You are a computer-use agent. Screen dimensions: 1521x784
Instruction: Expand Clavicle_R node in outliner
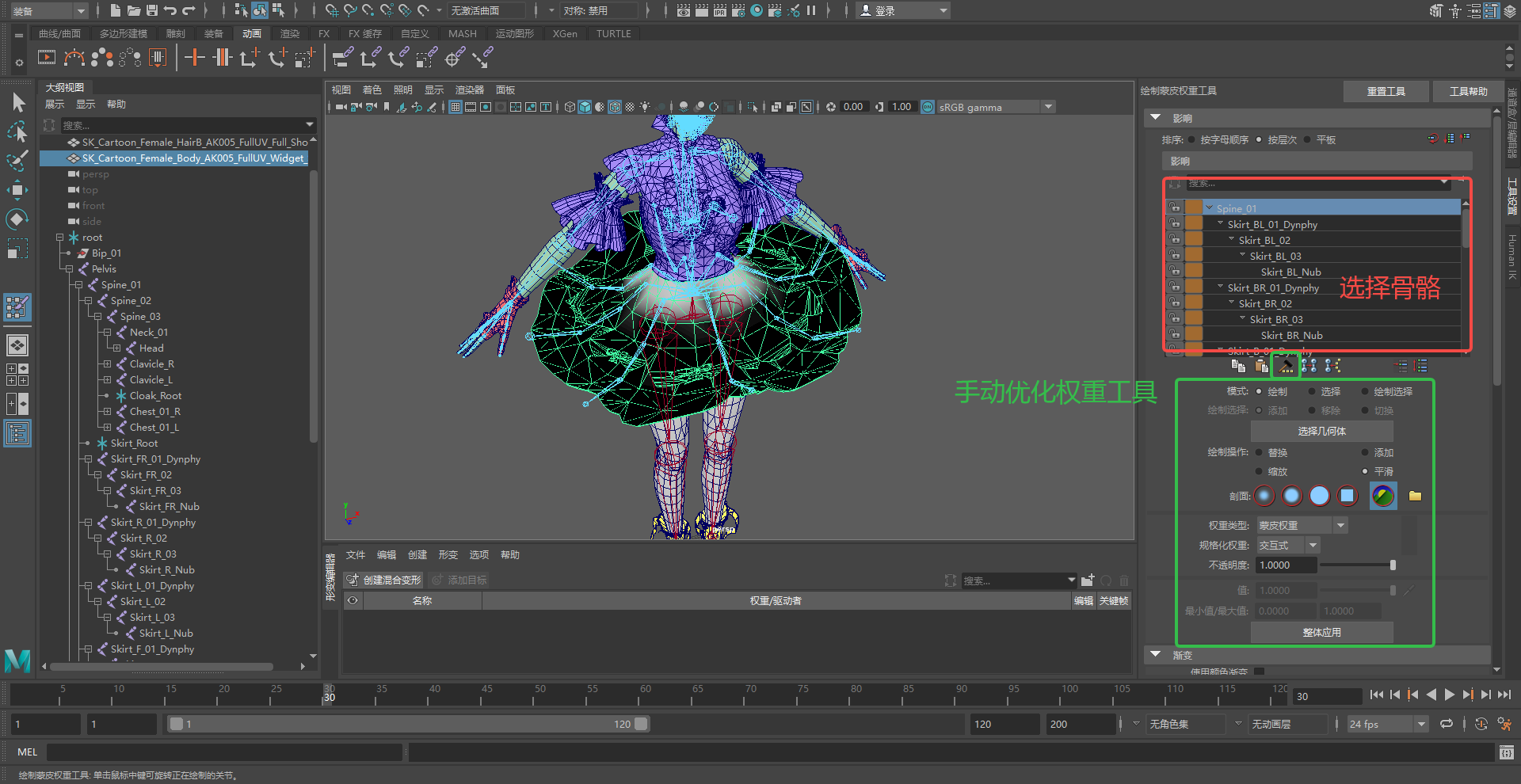(x=107, y=363)
